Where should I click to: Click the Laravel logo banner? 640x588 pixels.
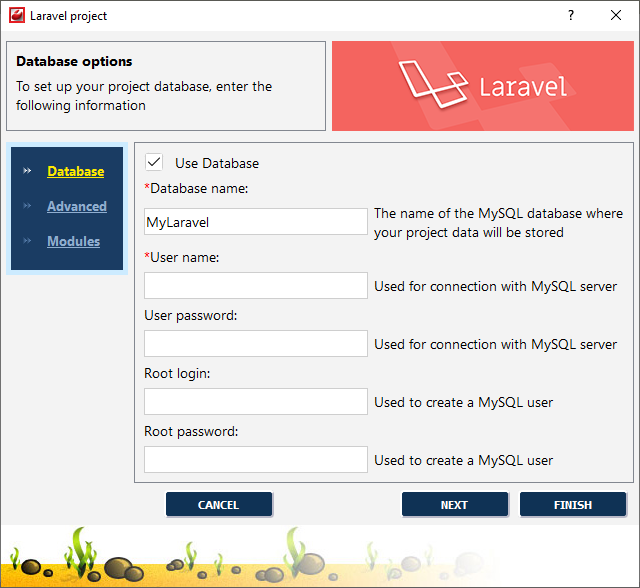pos(483,86)
